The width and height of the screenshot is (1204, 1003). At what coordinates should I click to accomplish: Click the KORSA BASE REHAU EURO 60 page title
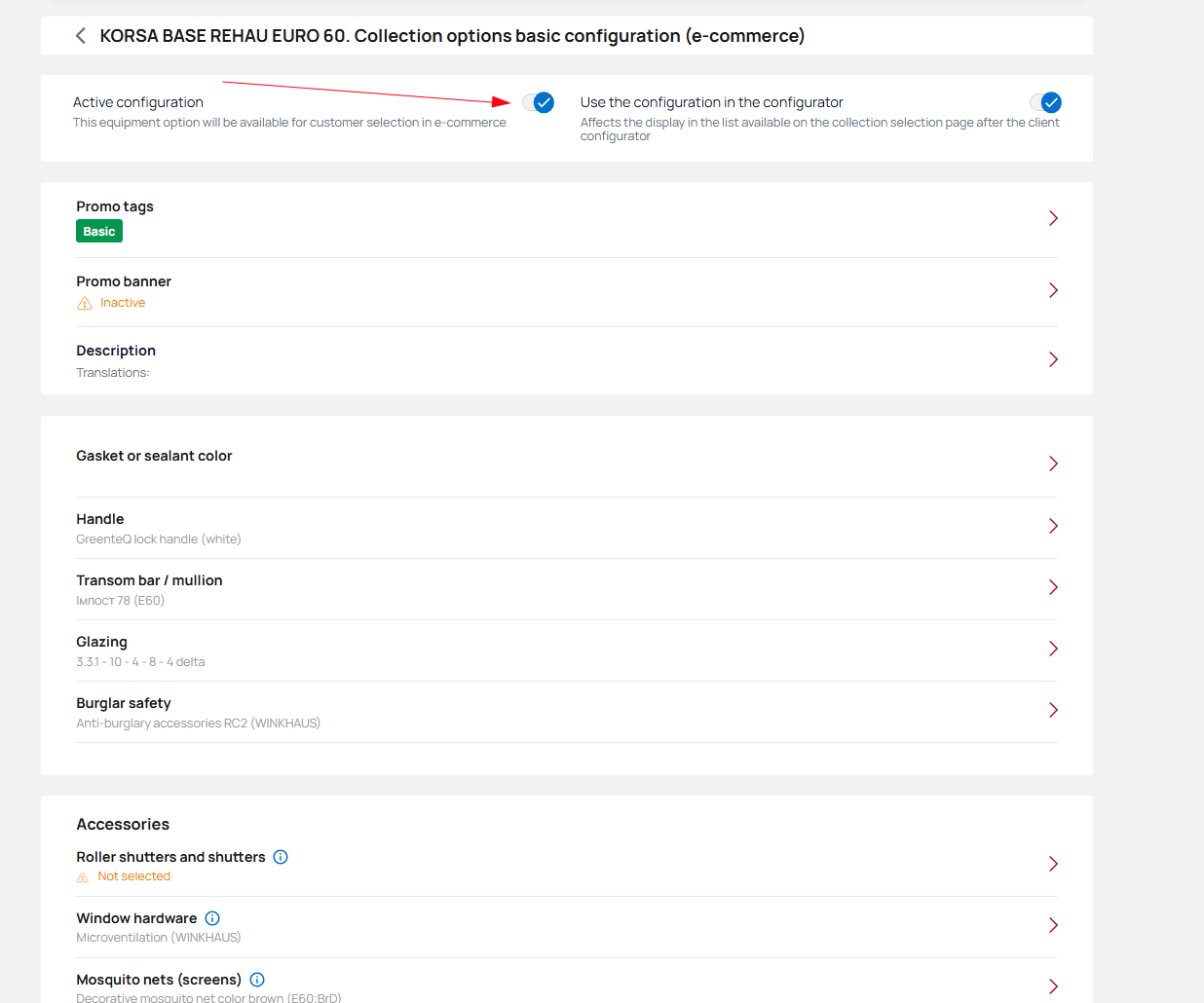click(x=452, y=36)
